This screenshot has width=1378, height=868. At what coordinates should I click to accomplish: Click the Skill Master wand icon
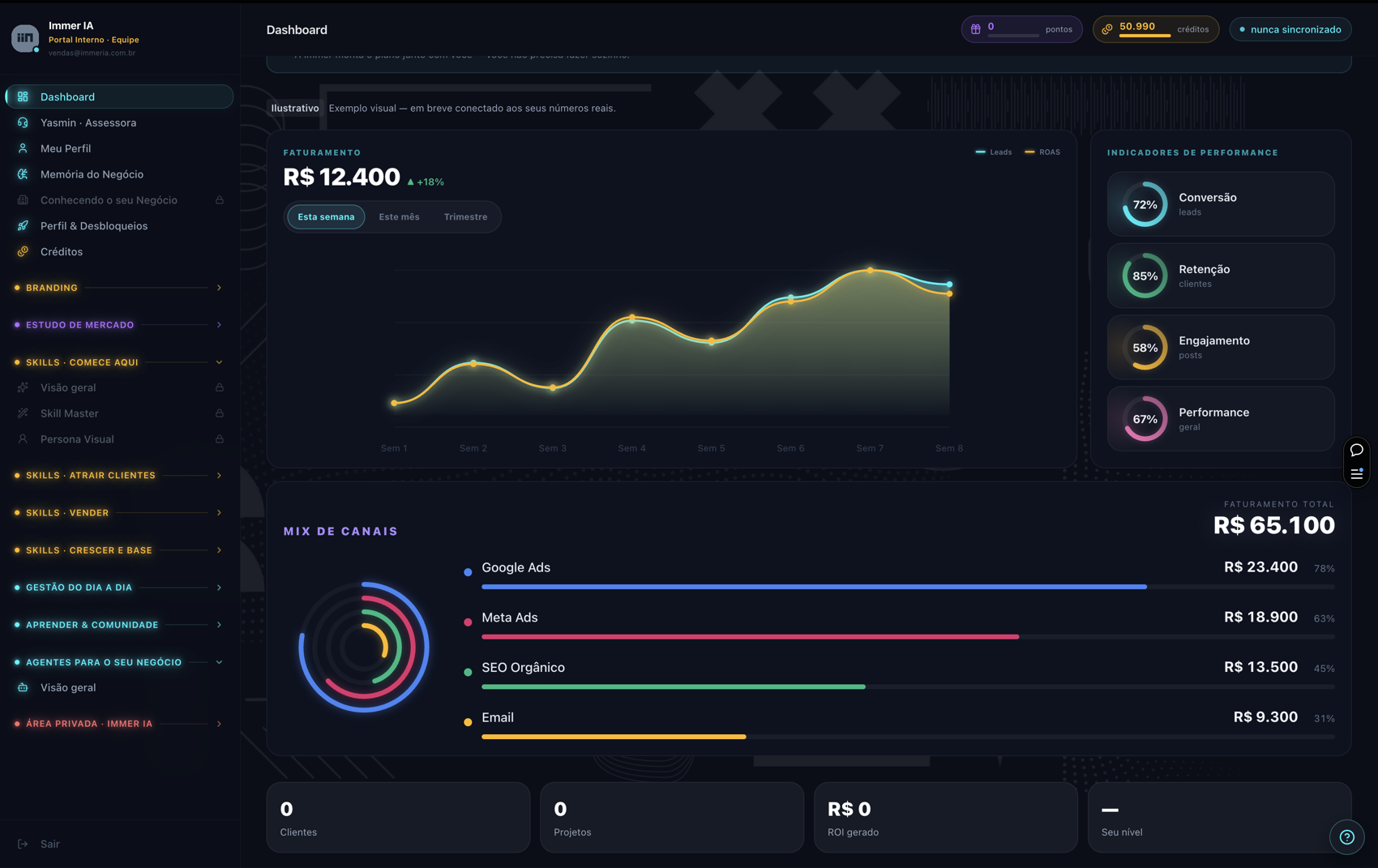pos(23,413)
